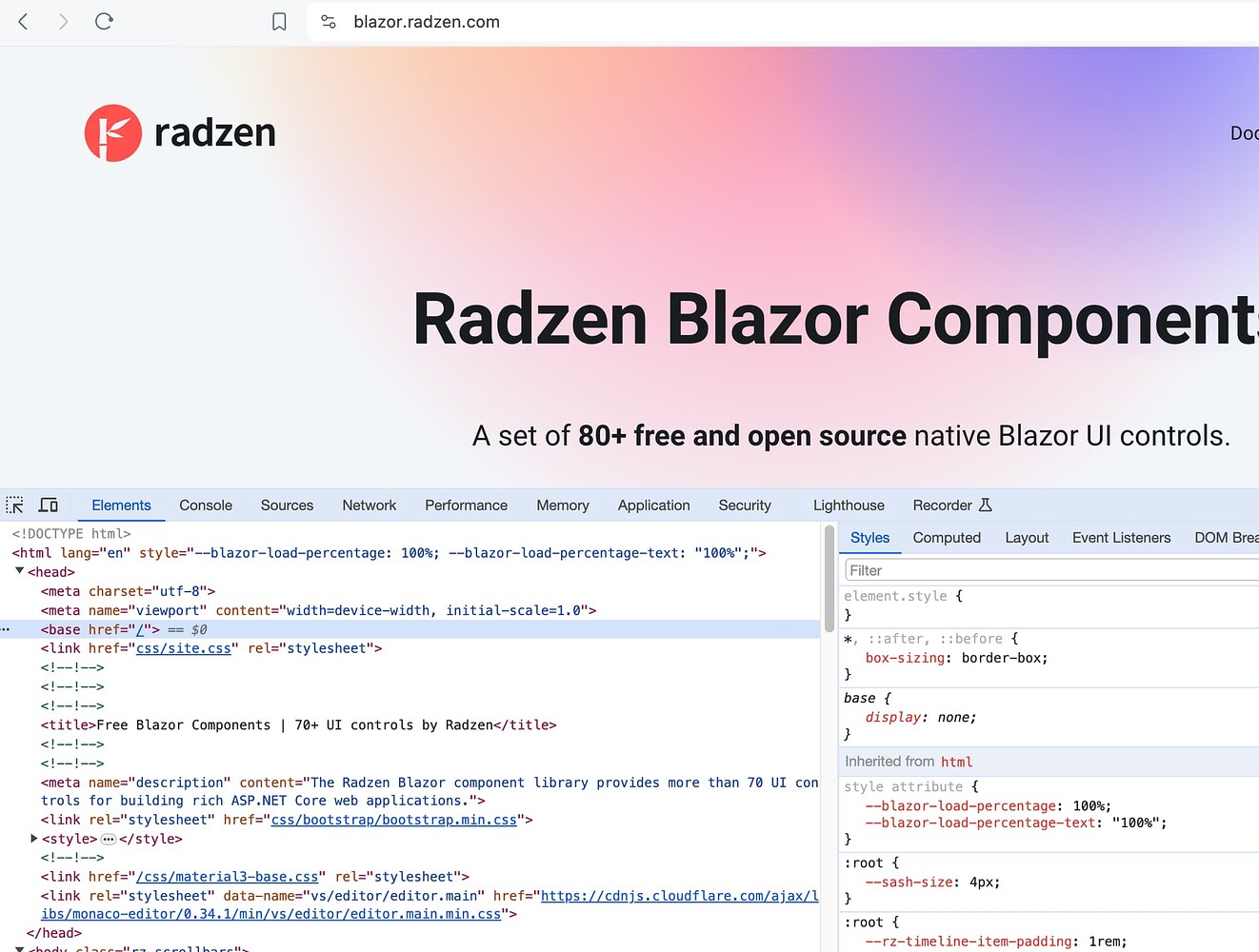Click the material3-base.css link
Screen dimensions: 1259x952
pyautogui.click(x=228, y=877)
